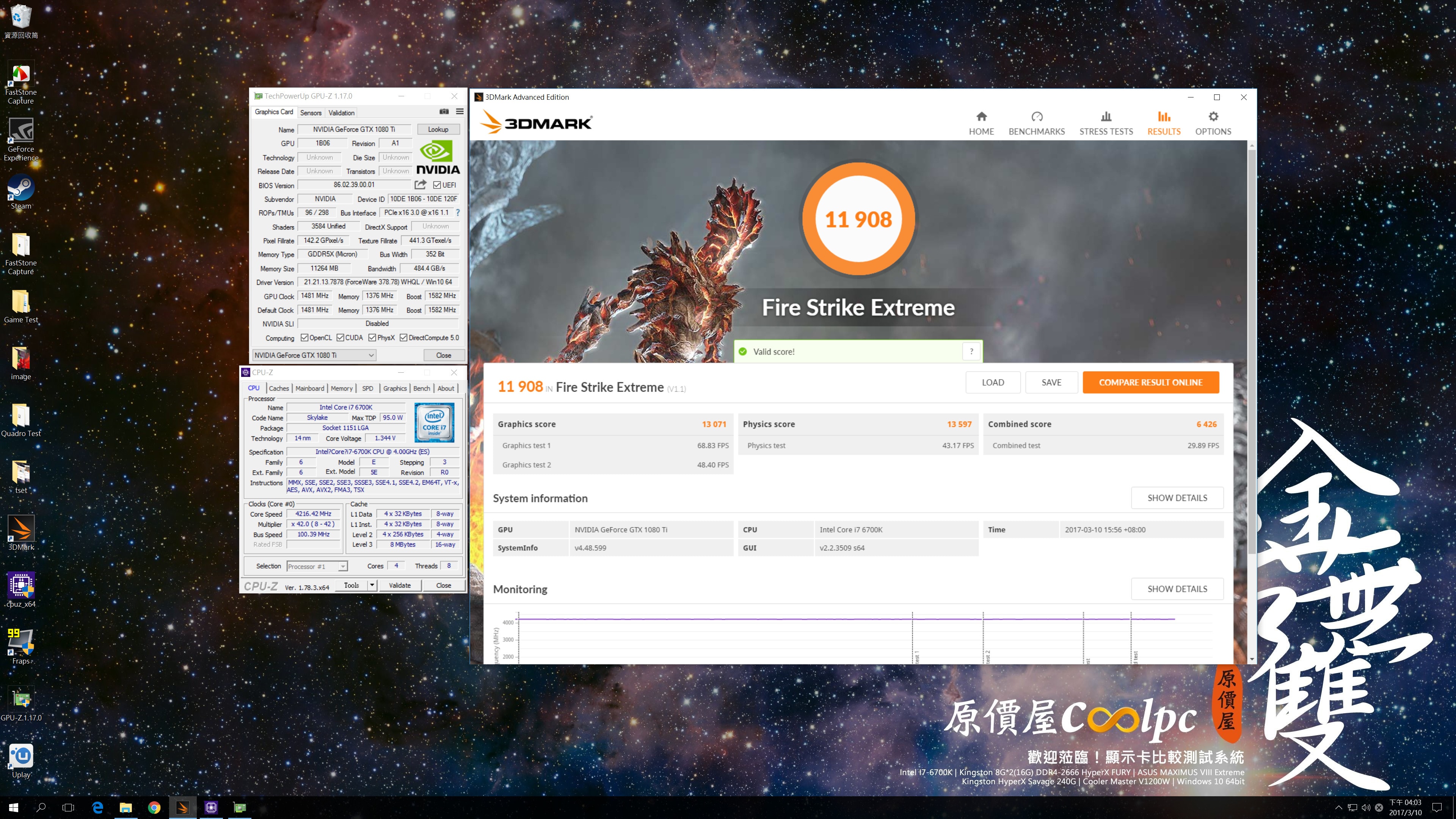Click the GPU-Z BIOS share/export icon
This screenshot has height=819, width=1456.
[x=420, y=185]
